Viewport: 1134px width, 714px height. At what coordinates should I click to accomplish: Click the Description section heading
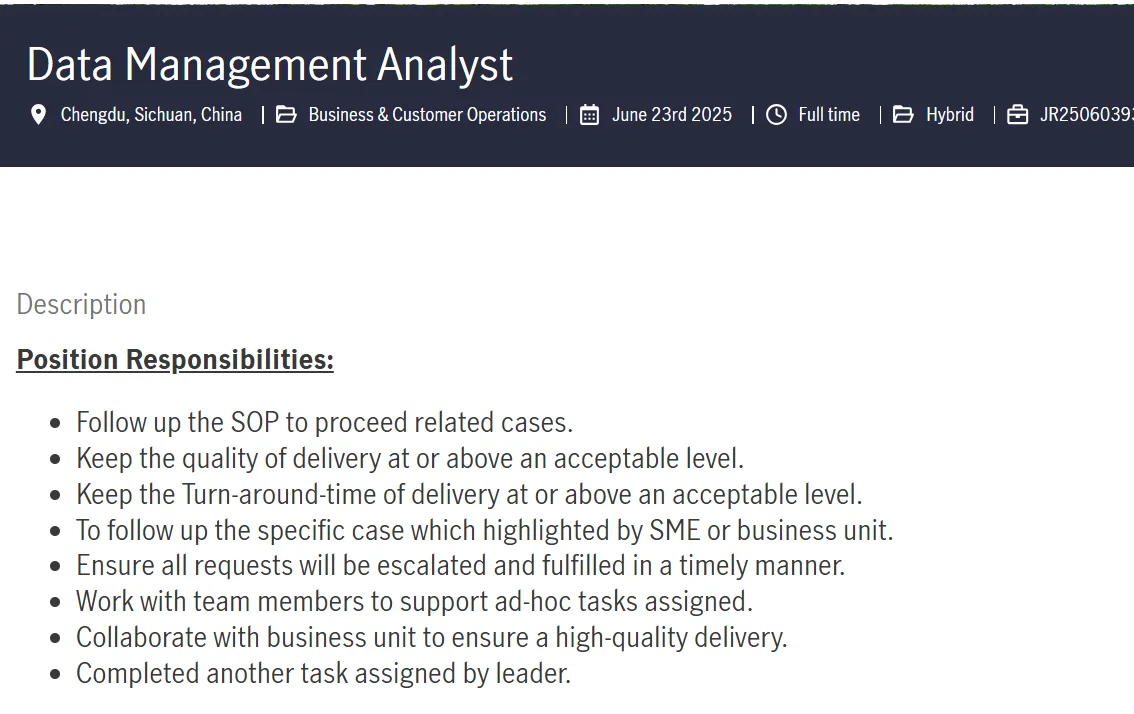(x=81, y=305)
